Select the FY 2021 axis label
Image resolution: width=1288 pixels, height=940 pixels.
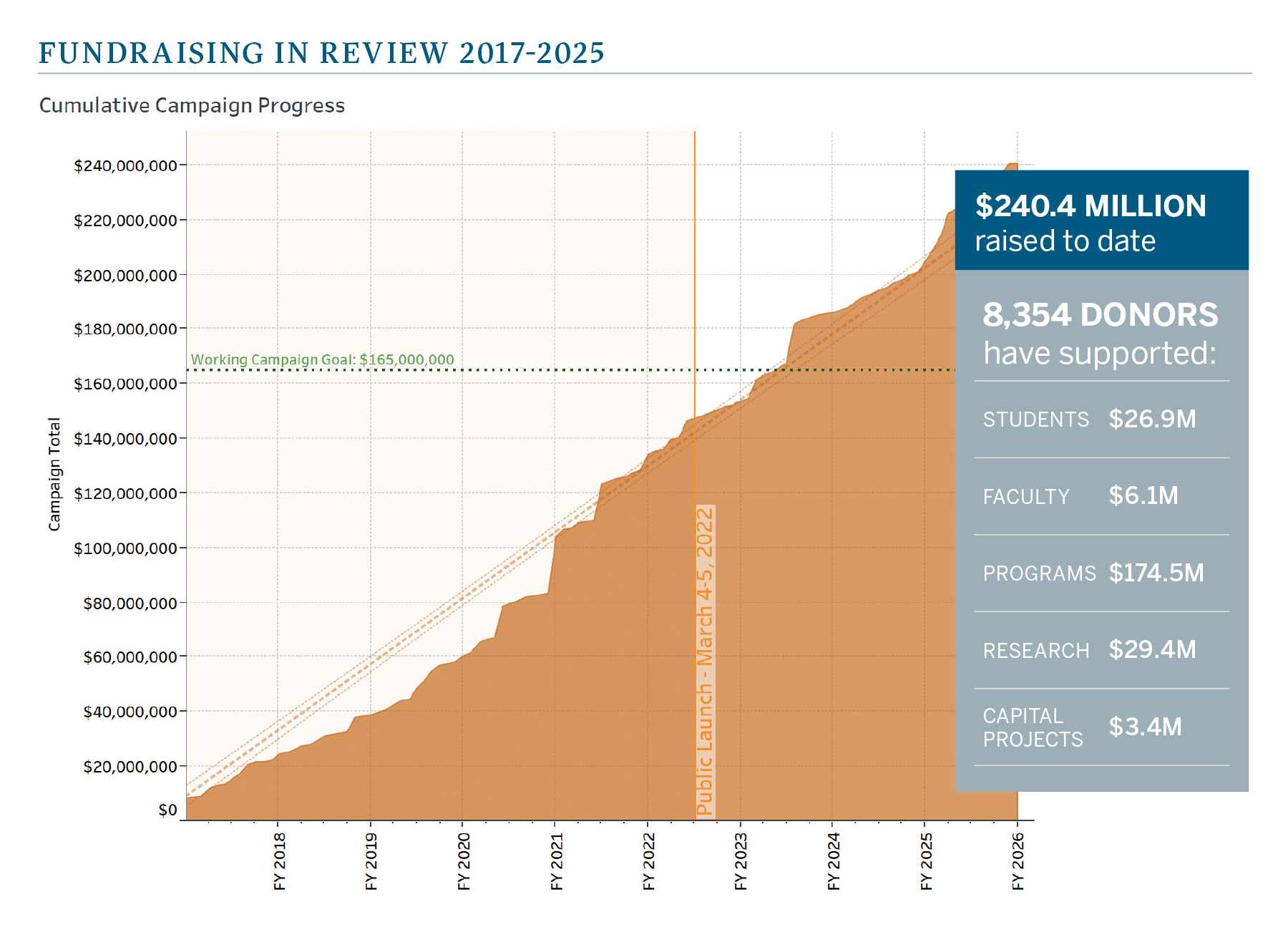pos(557,861)
